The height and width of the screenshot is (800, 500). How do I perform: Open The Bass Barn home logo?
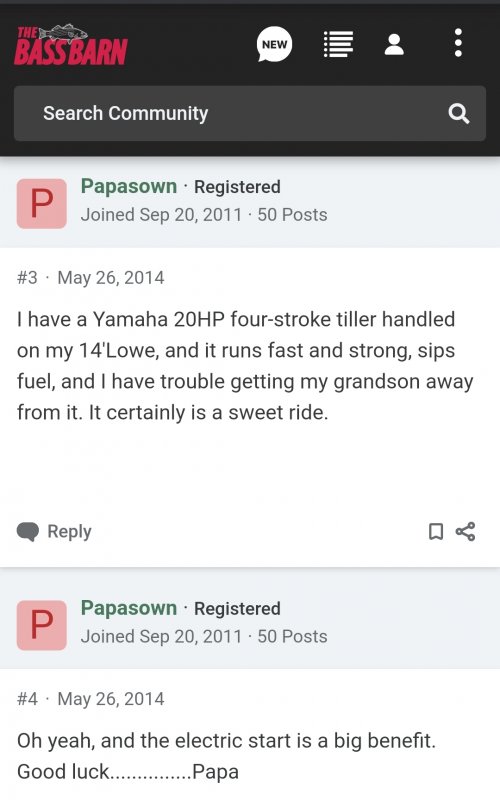click(x=71, y=45)
